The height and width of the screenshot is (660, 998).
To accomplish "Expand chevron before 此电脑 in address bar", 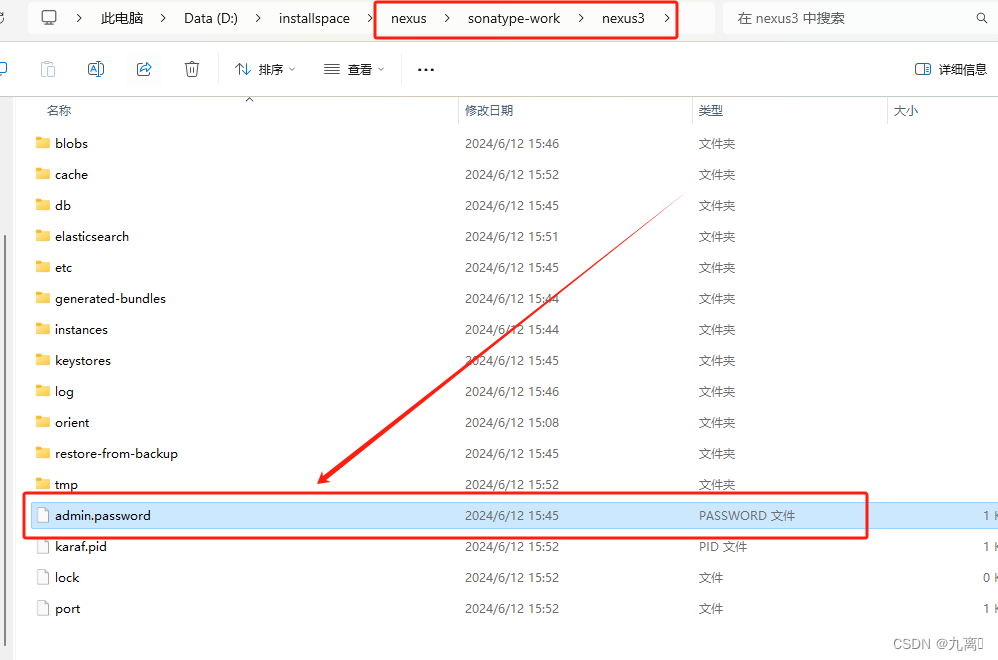I will tap(79, 18).
